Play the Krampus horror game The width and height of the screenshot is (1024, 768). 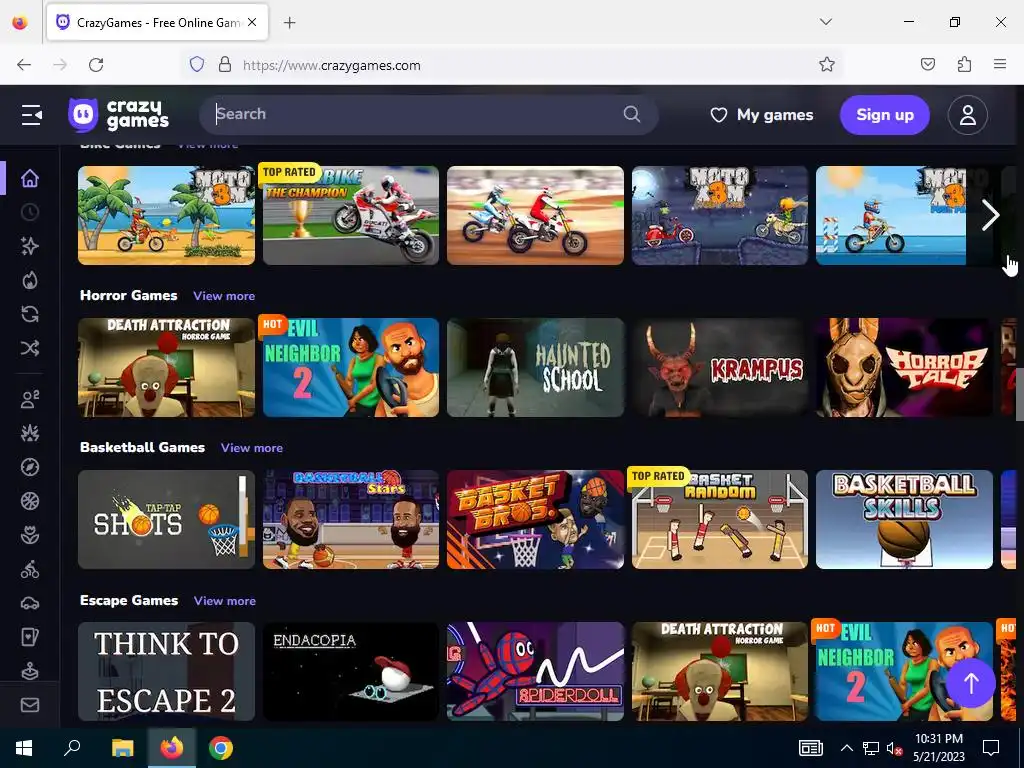pyautogui.click(x=720, y=368)
